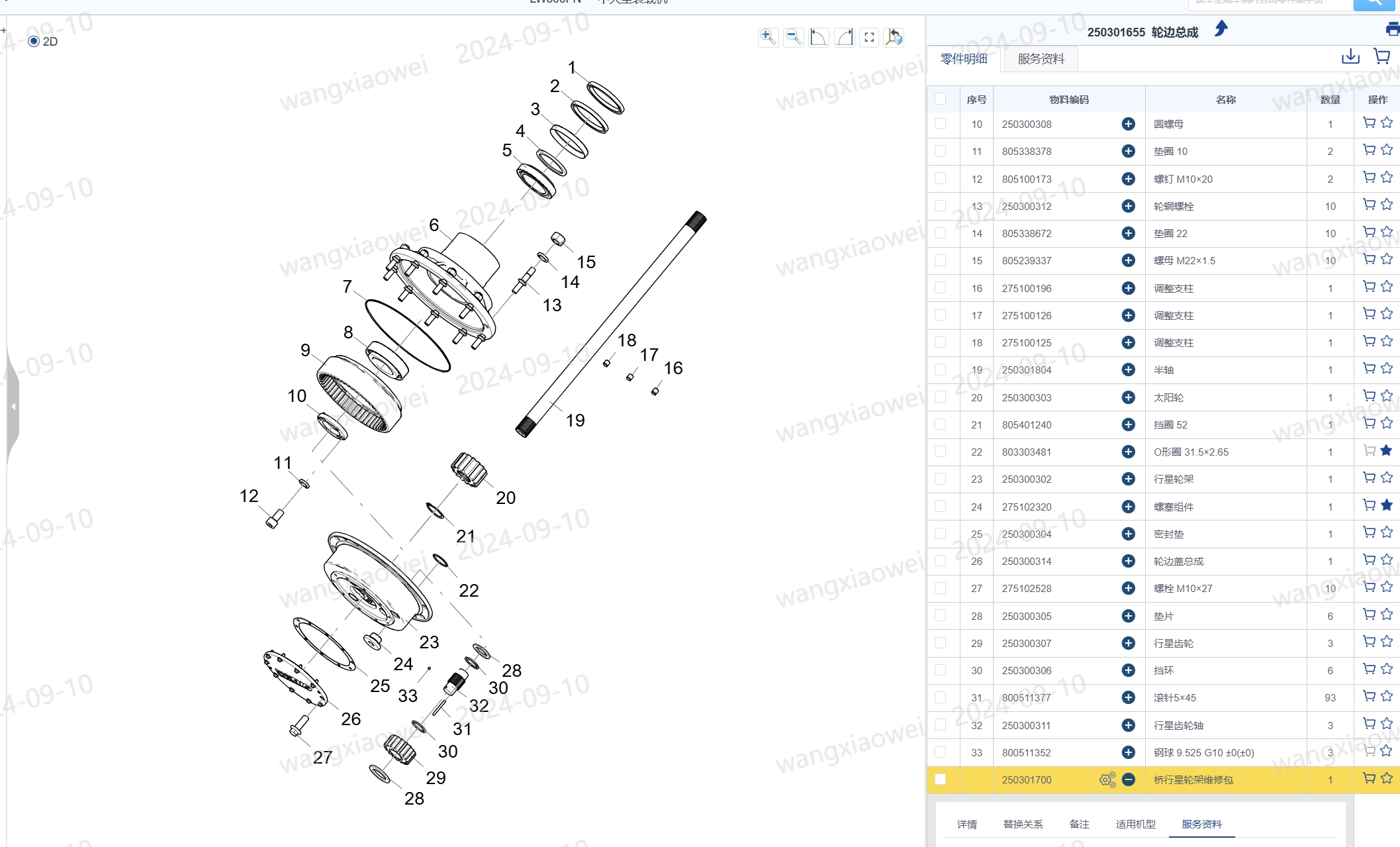Click the zoom out magnifier icon
1400x847 pixels.
tap(793, 37)
